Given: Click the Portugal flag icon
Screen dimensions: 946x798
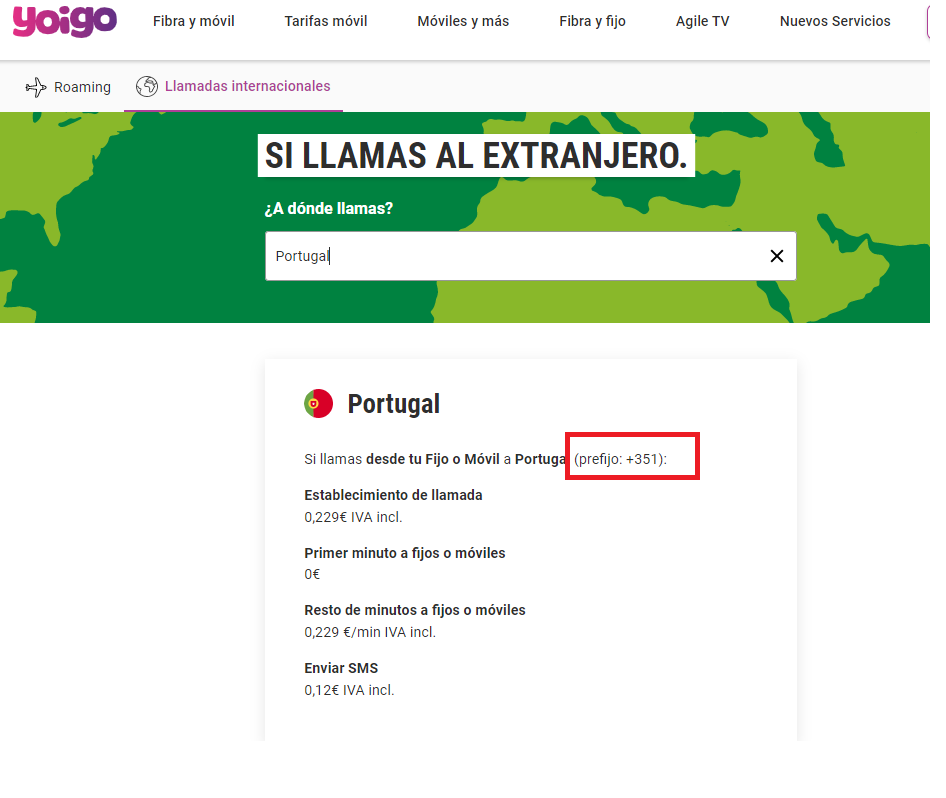Looking at the screenshot, I should [x=319, y=404].
